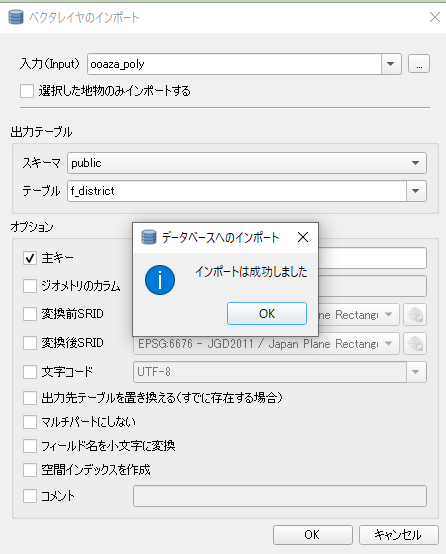446x554 pixels.
Task: Expand the テーブル f_district dropdown arrow
Action: 416,191
